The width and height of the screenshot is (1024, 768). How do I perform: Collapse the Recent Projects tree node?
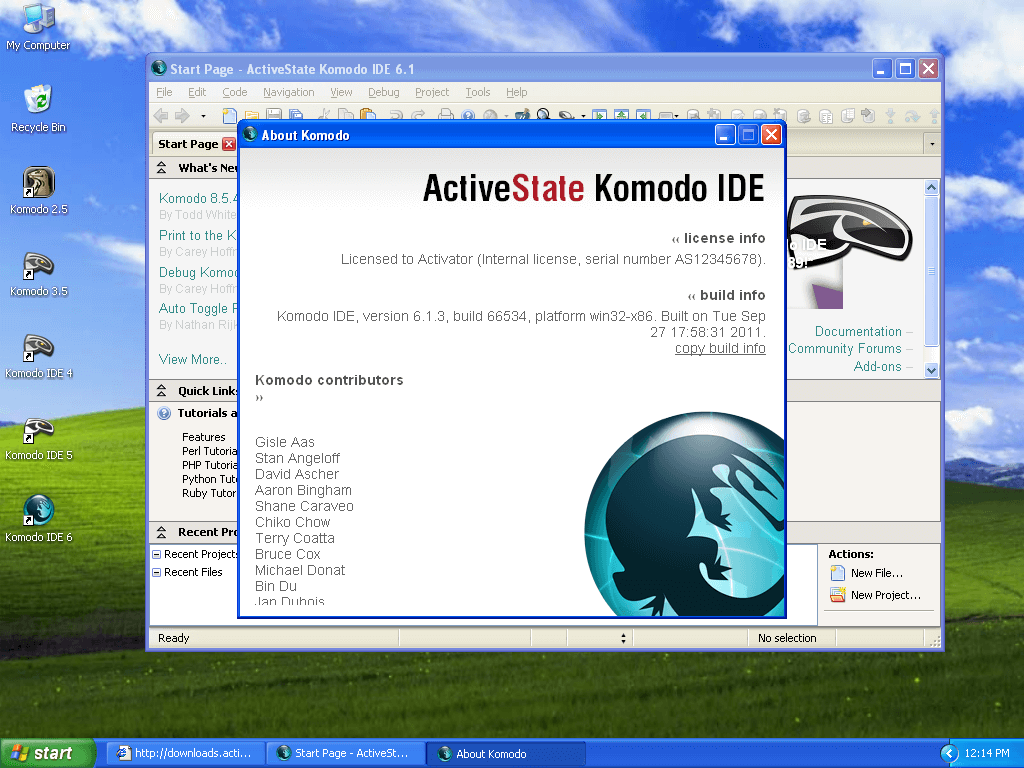[x=157, y=554]
